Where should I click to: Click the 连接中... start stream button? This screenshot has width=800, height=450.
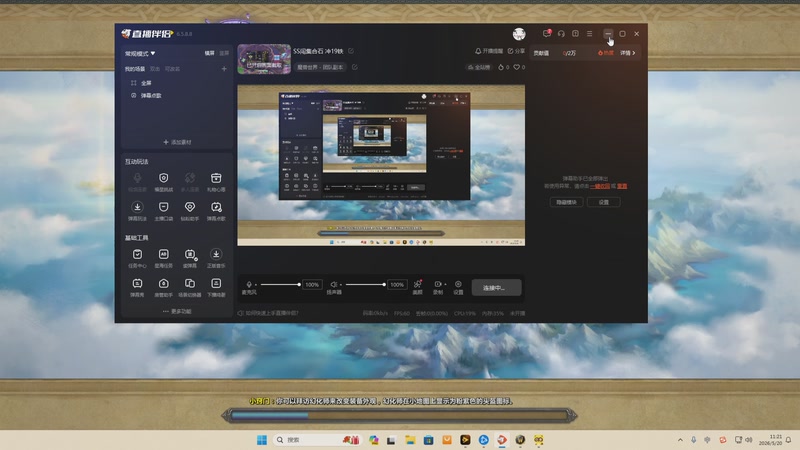coord(496,287)
